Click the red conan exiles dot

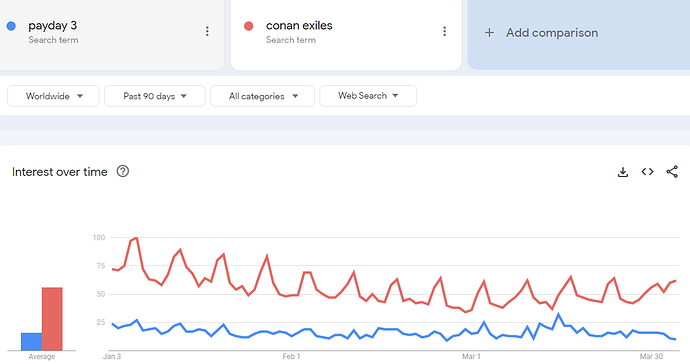tap(249, 26)
